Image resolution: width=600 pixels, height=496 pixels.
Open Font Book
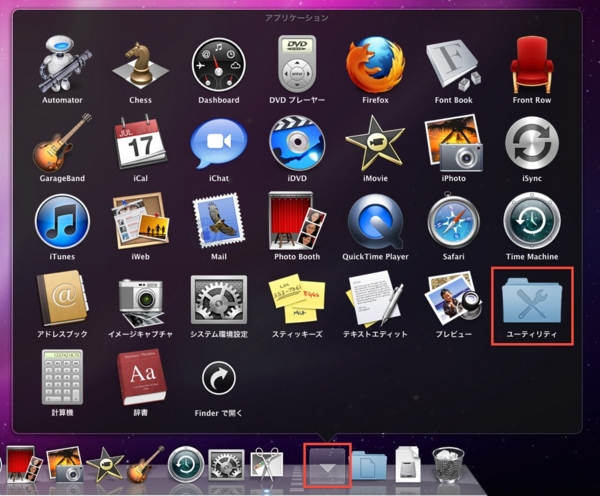(453, 64)
